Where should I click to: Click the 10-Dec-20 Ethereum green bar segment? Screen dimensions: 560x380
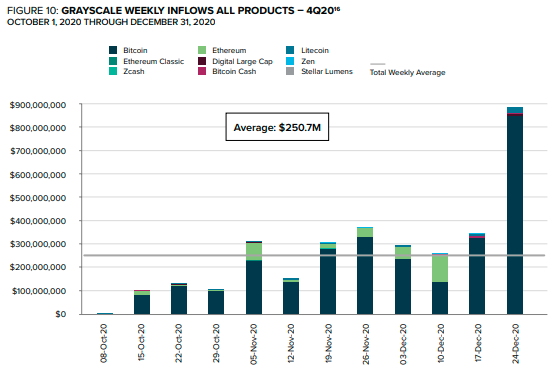click(x=440, y=269)
